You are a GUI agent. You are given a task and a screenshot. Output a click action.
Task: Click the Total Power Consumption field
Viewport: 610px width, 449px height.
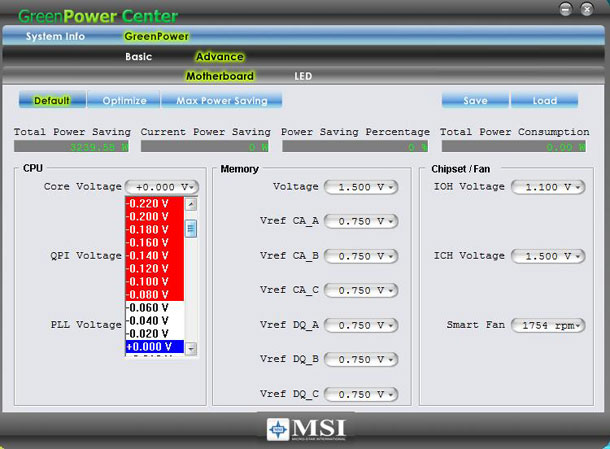click(514, 147)
